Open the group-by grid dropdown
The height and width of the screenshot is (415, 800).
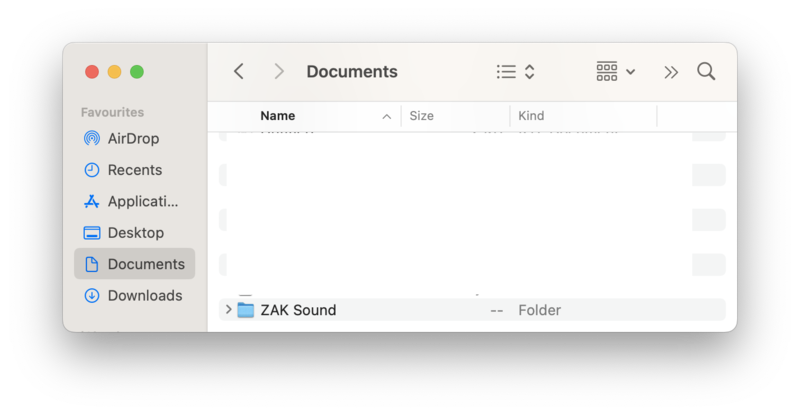coord(616,71)
